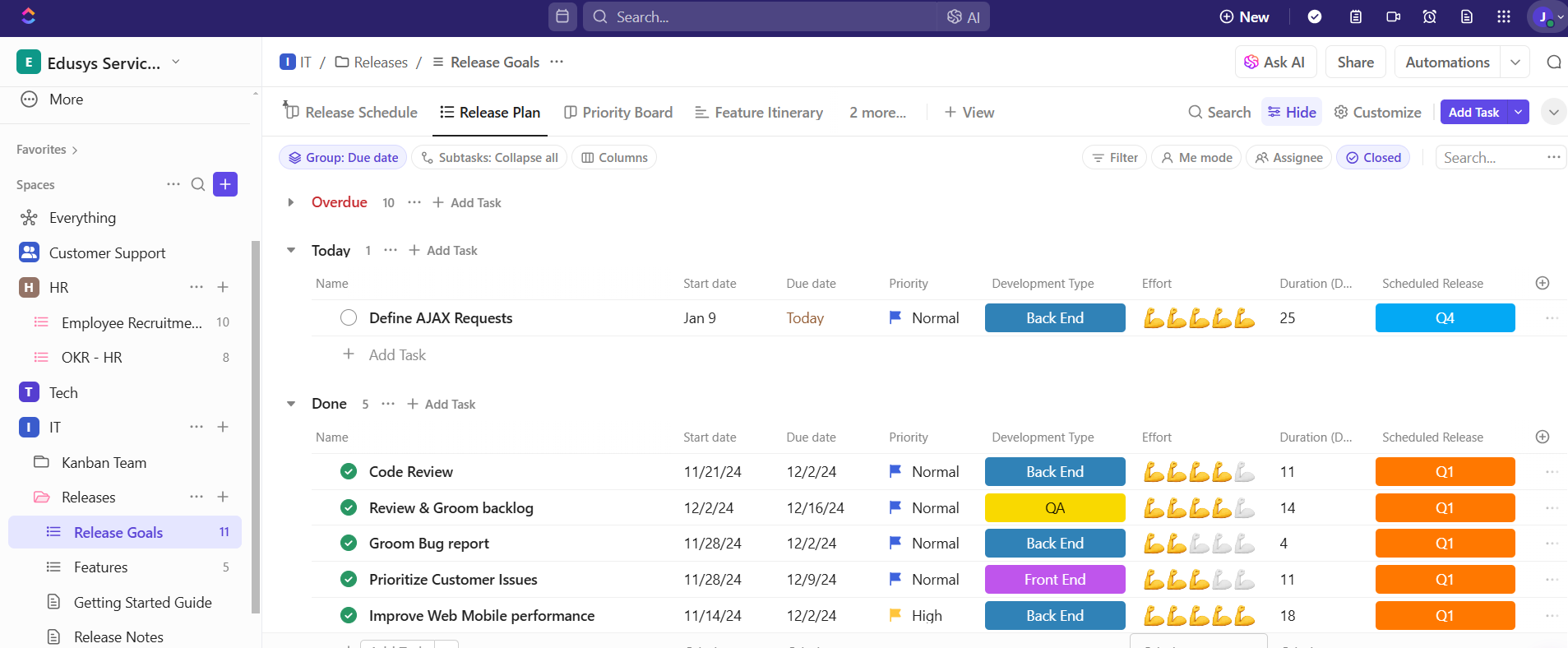Screen dimensions: 1568x648
Task: Toggle Prioritize Customer Issues status checkmark
Action: [349, 579]
